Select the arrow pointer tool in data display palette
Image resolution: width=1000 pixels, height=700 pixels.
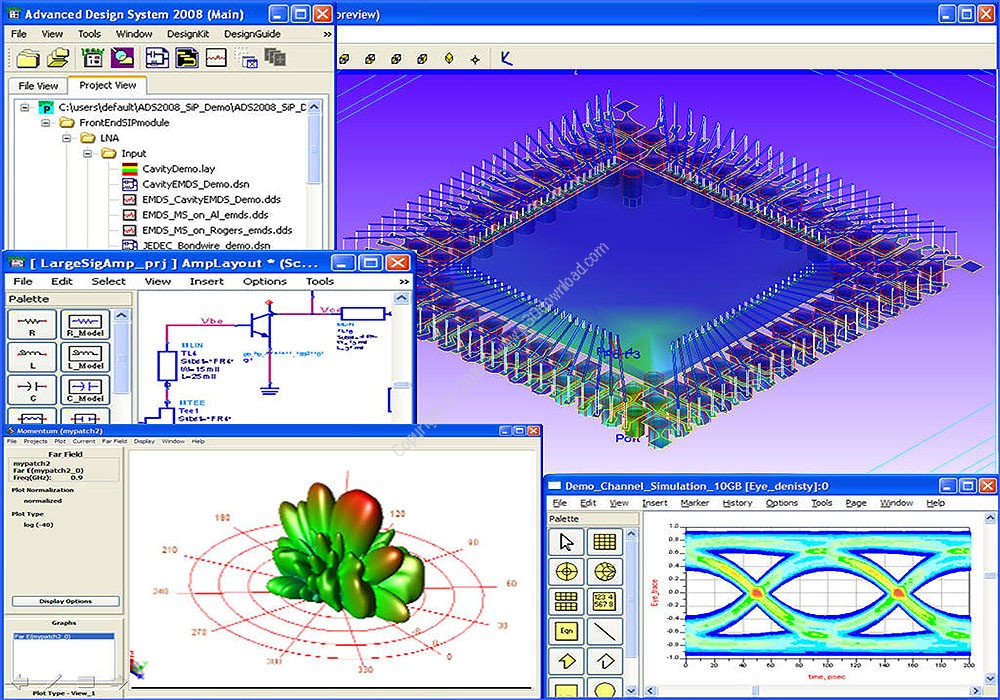click(x=566, y=542)
